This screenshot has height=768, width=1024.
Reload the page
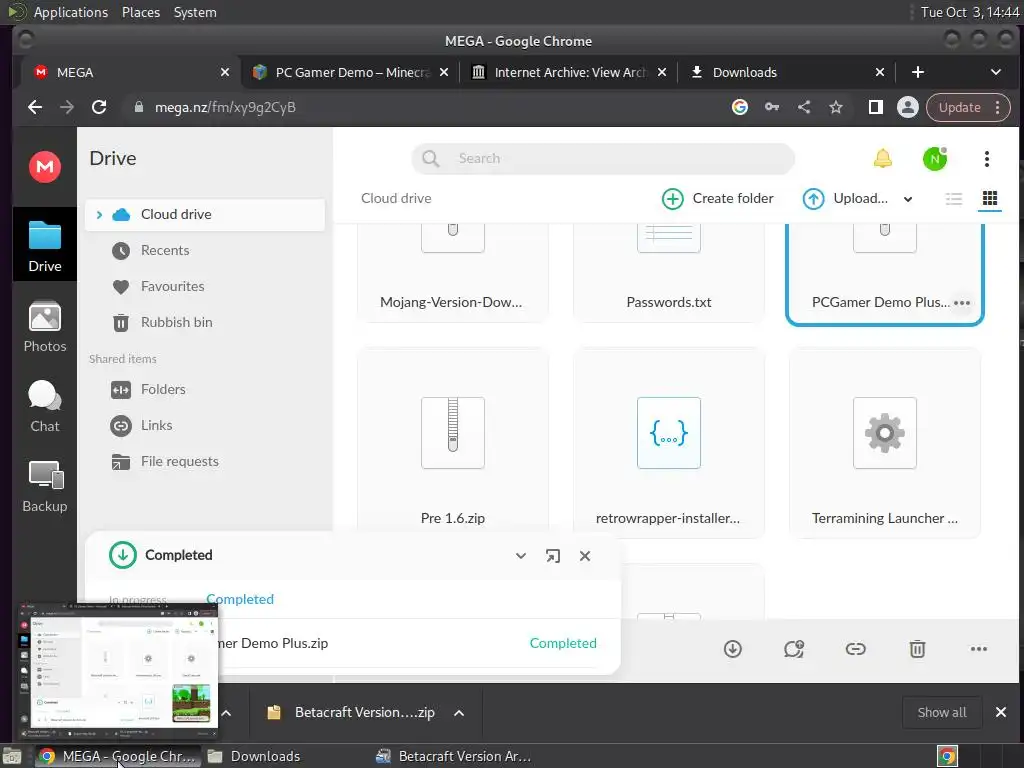(x=99, y=107)
